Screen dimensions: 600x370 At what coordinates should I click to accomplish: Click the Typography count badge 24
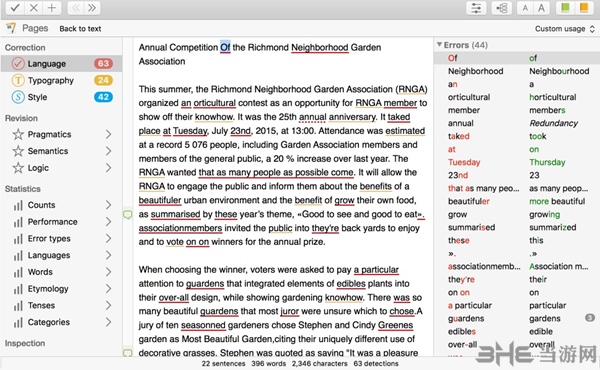click(x=103, y=80)
